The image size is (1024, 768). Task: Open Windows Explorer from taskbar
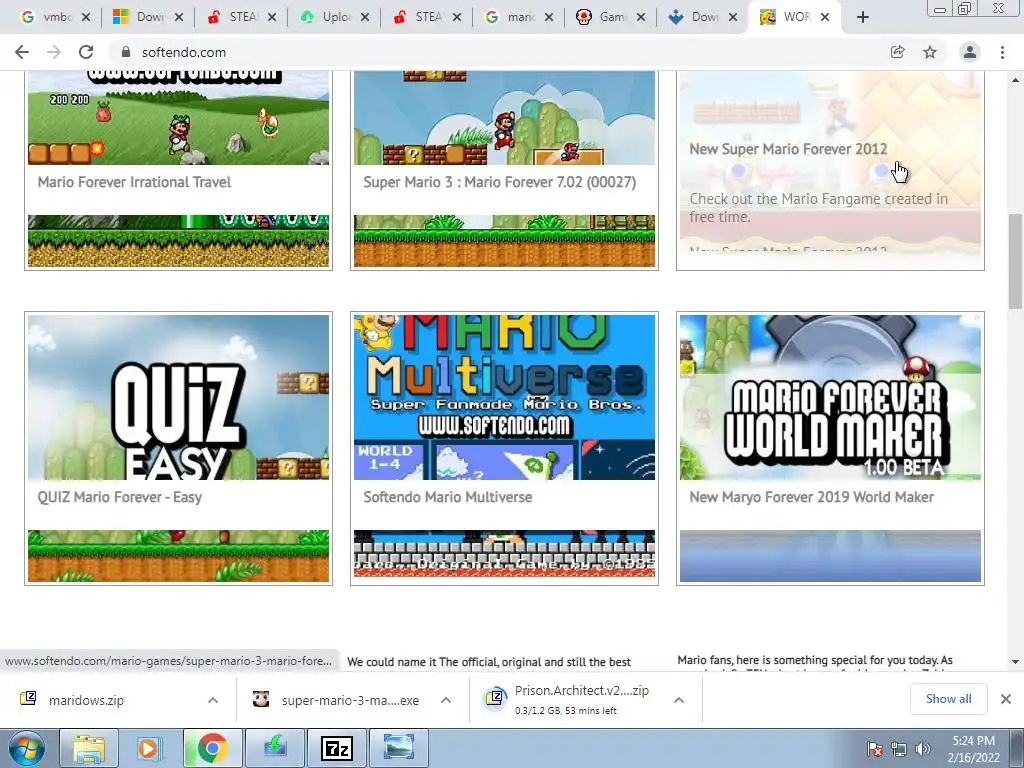tap(89, 748)
